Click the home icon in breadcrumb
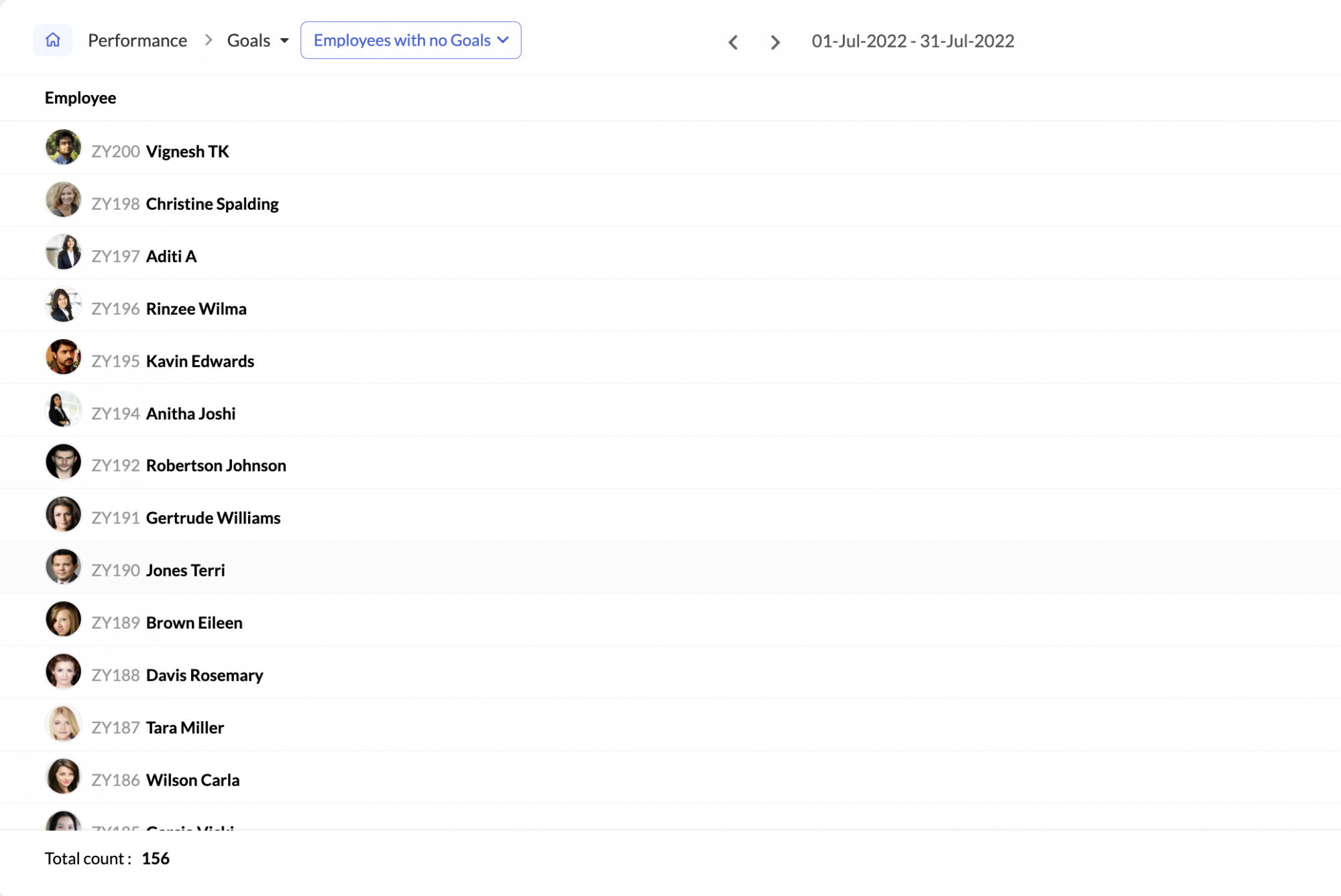Screen dimensions: 1341x896 52,40
